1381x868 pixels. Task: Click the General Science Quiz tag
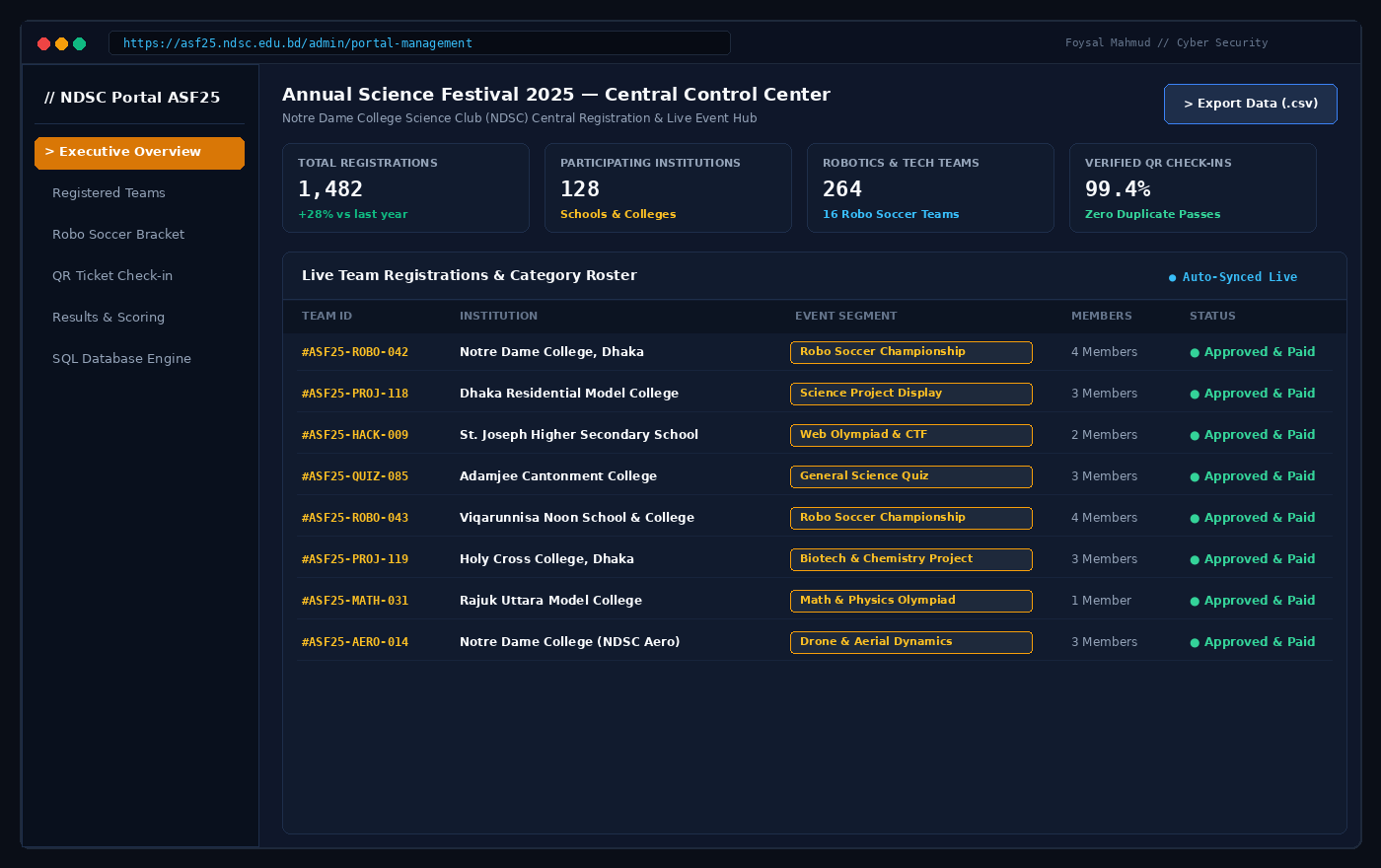pyautogui.click(x=911, y=476)
